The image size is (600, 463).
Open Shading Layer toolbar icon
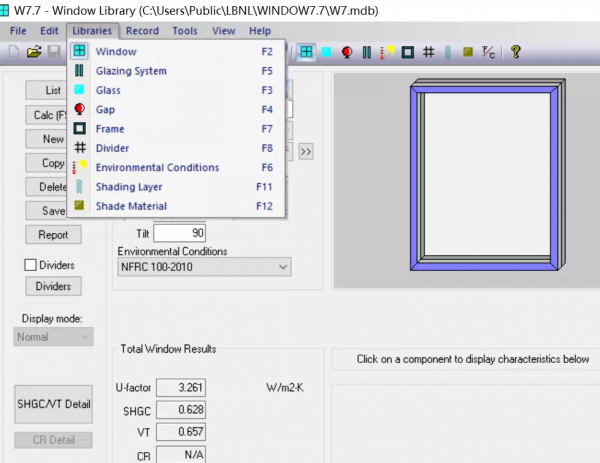coord(448,52)
